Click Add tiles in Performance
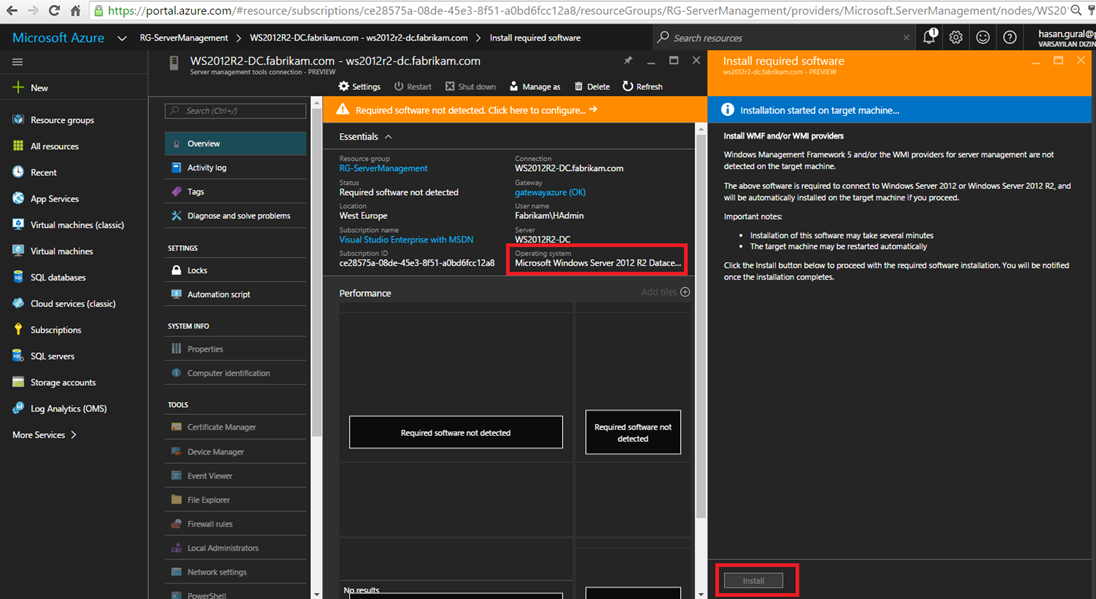This screenshot has width=1096, height=599. 665,292
